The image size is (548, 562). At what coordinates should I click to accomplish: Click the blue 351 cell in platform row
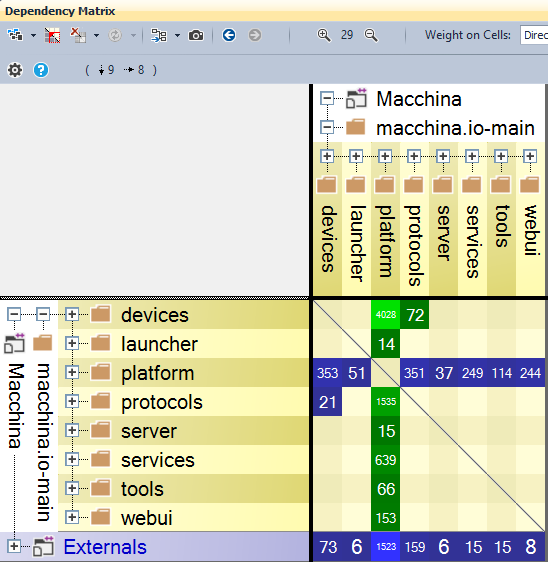click(414, 373)
